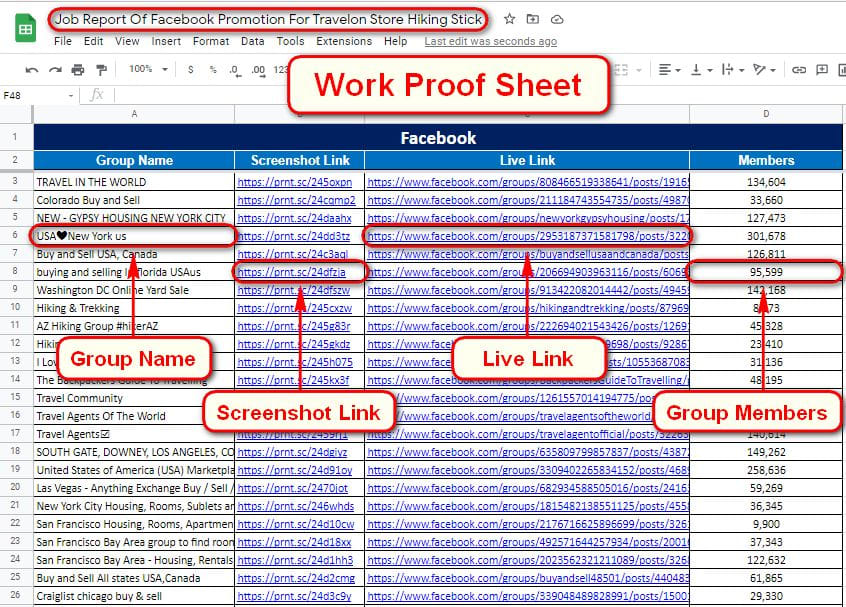The image size is (846, 607).
Task: Select the 'Travel Agents Of The World' cell
Action: click(134, 416)
